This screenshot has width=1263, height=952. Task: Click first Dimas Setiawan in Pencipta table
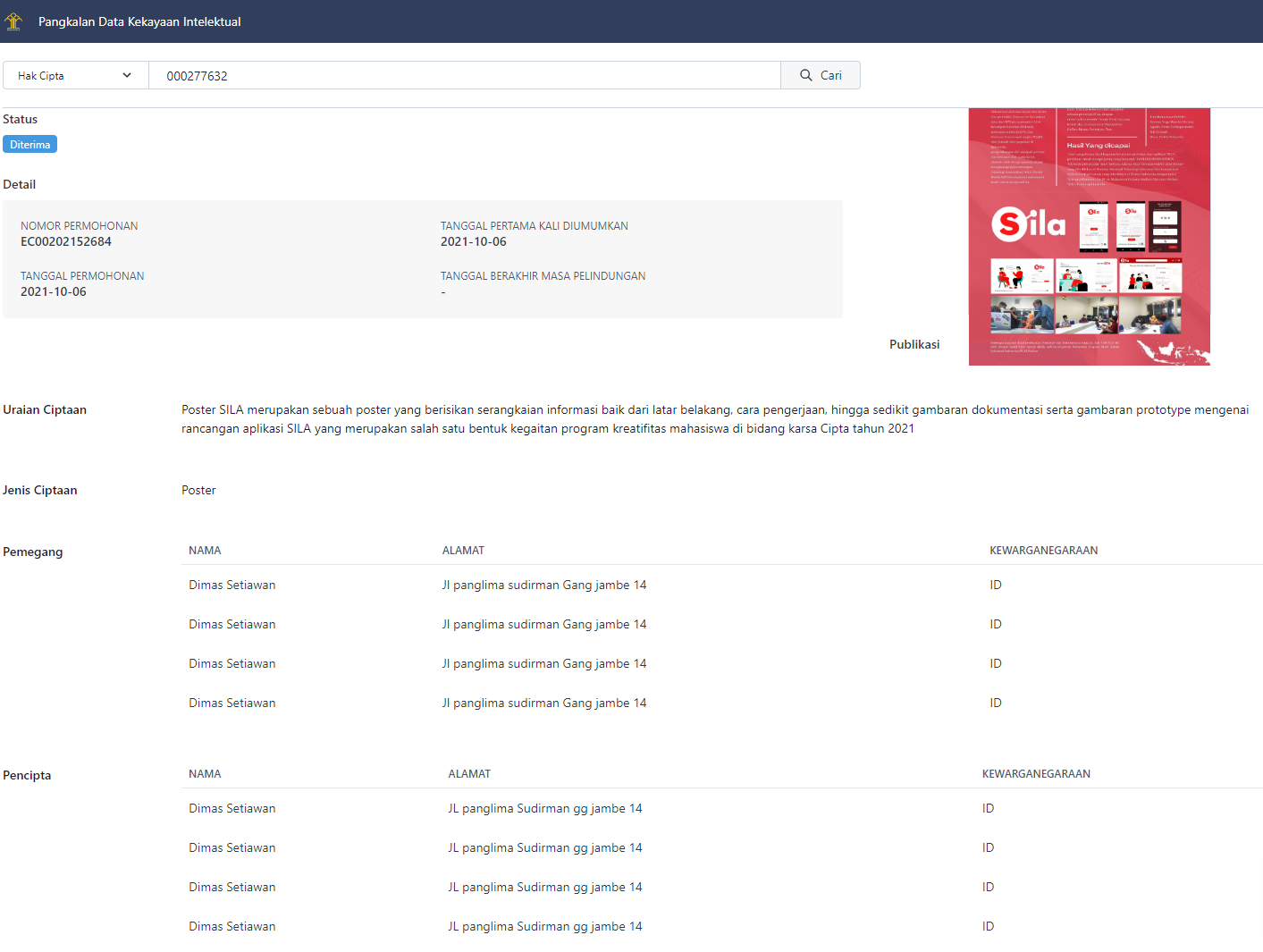coord(232,808)
